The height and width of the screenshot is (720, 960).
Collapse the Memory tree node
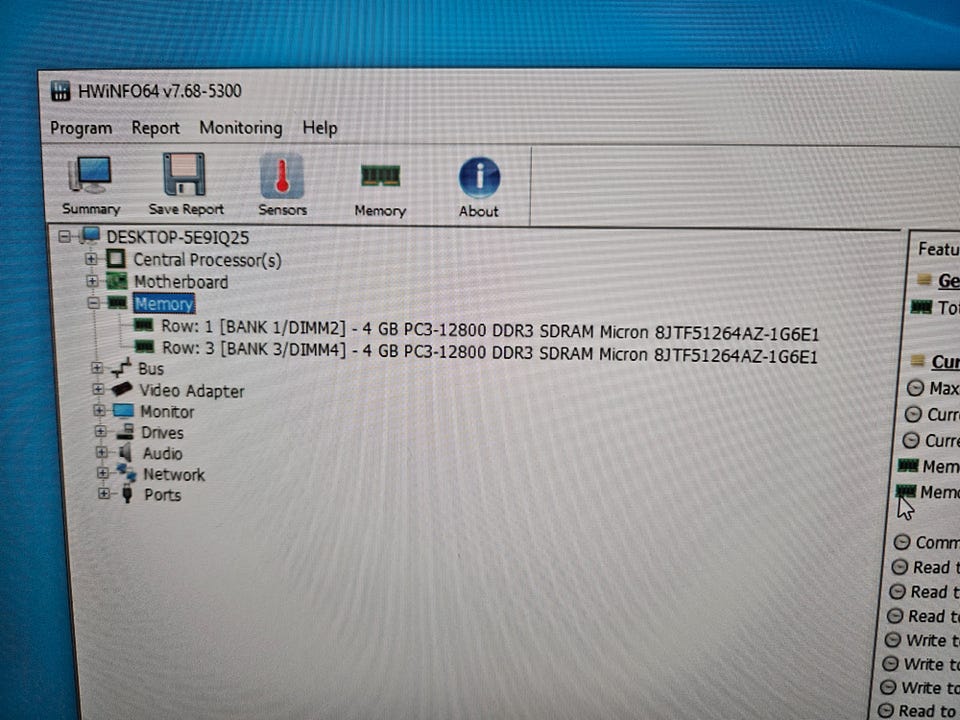tap(93, 303)
